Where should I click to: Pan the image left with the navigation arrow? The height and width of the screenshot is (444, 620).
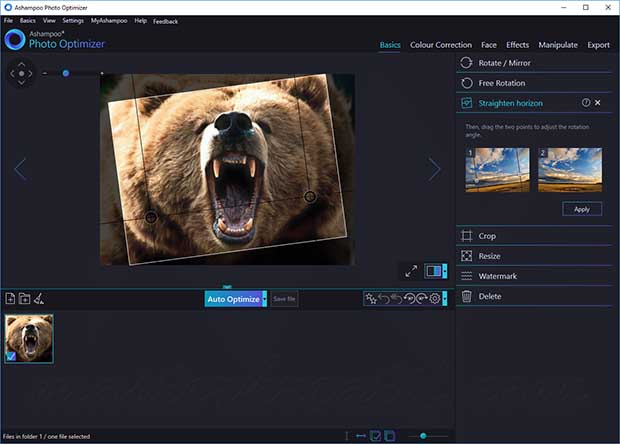[12, 74]
